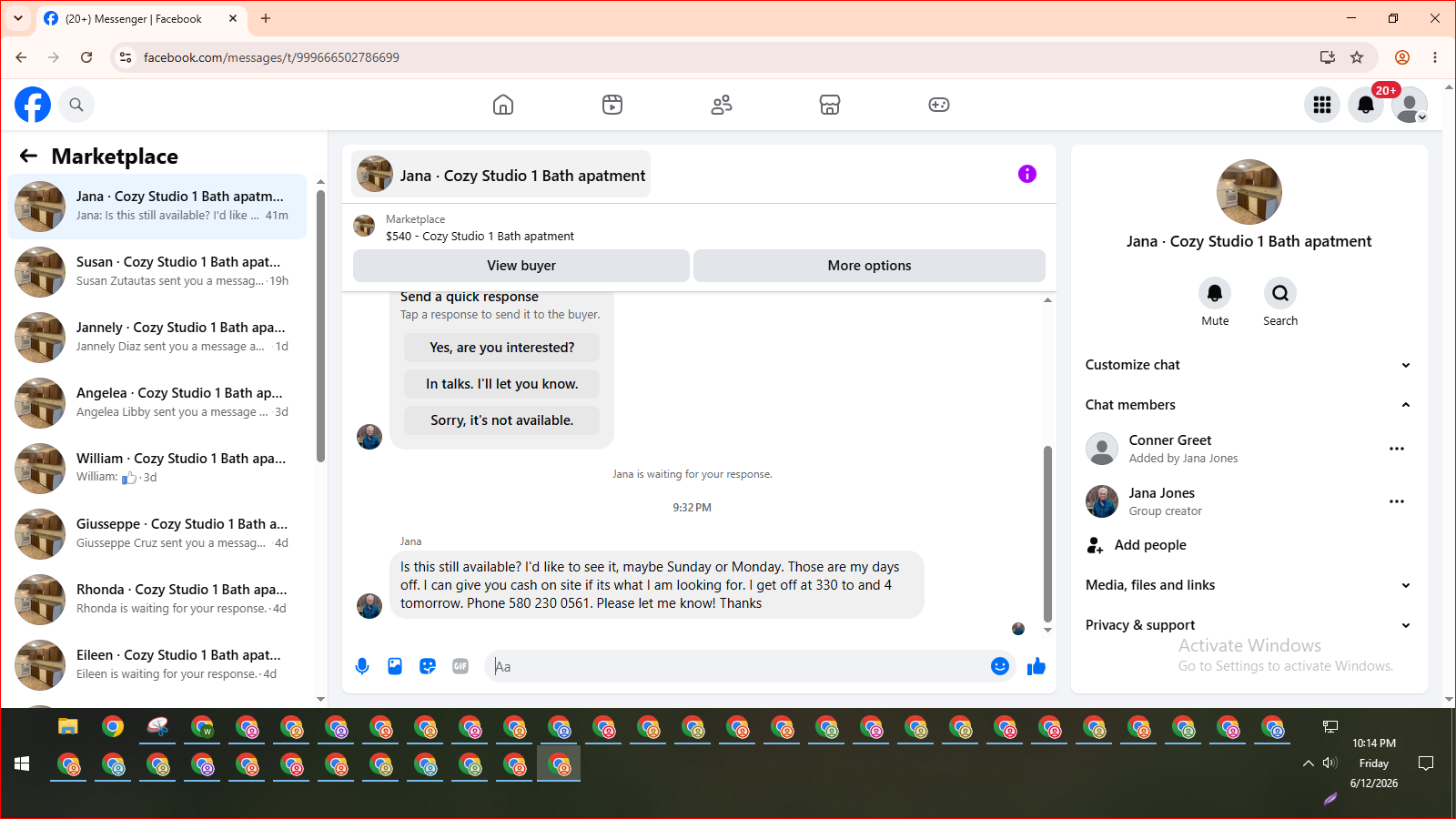This screenshot has width=1456, height=819.
Task: Bookmark this page with the star icon
Action: pos(1357,57)
